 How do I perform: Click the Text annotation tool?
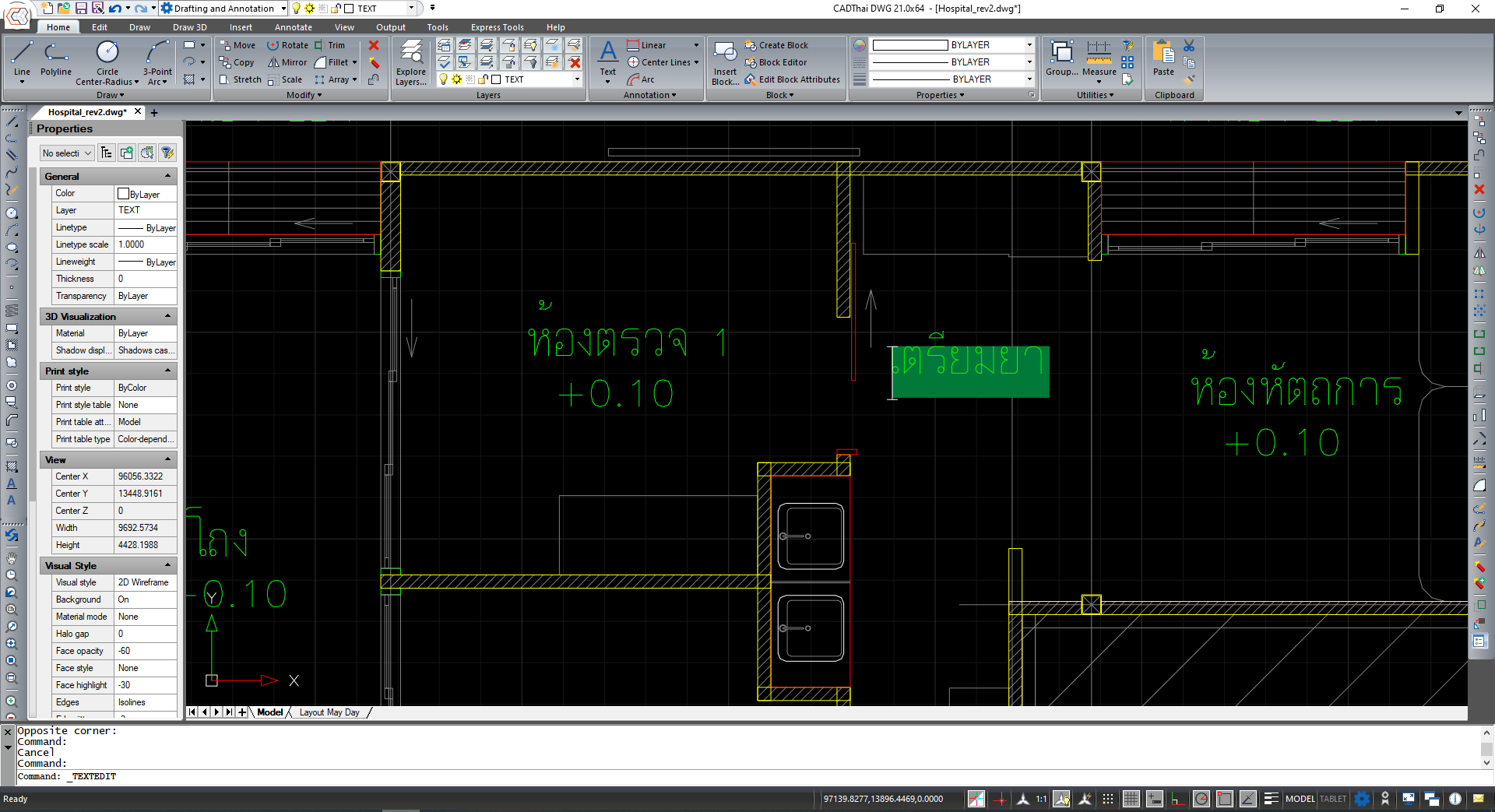pos(607,61)
